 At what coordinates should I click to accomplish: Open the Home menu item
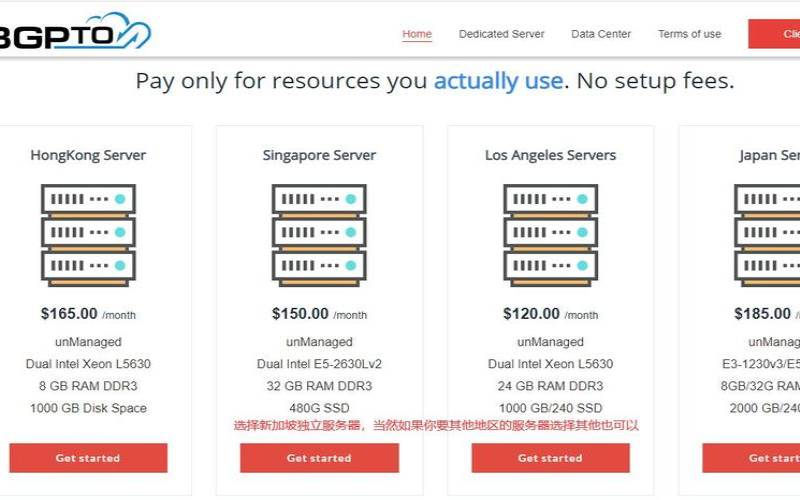tap(417, 34)
